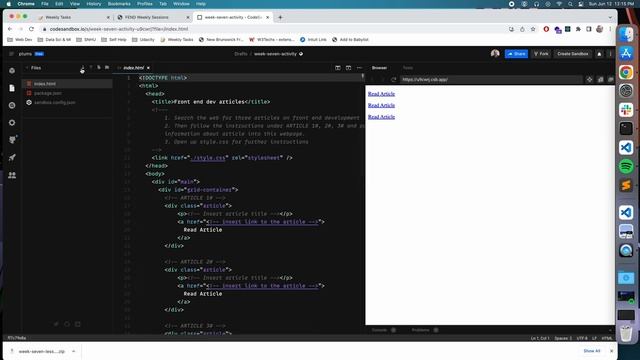This screenshot has height=360, width=640.
Task: Split editor using first layout icon
Action: (338, 68)
